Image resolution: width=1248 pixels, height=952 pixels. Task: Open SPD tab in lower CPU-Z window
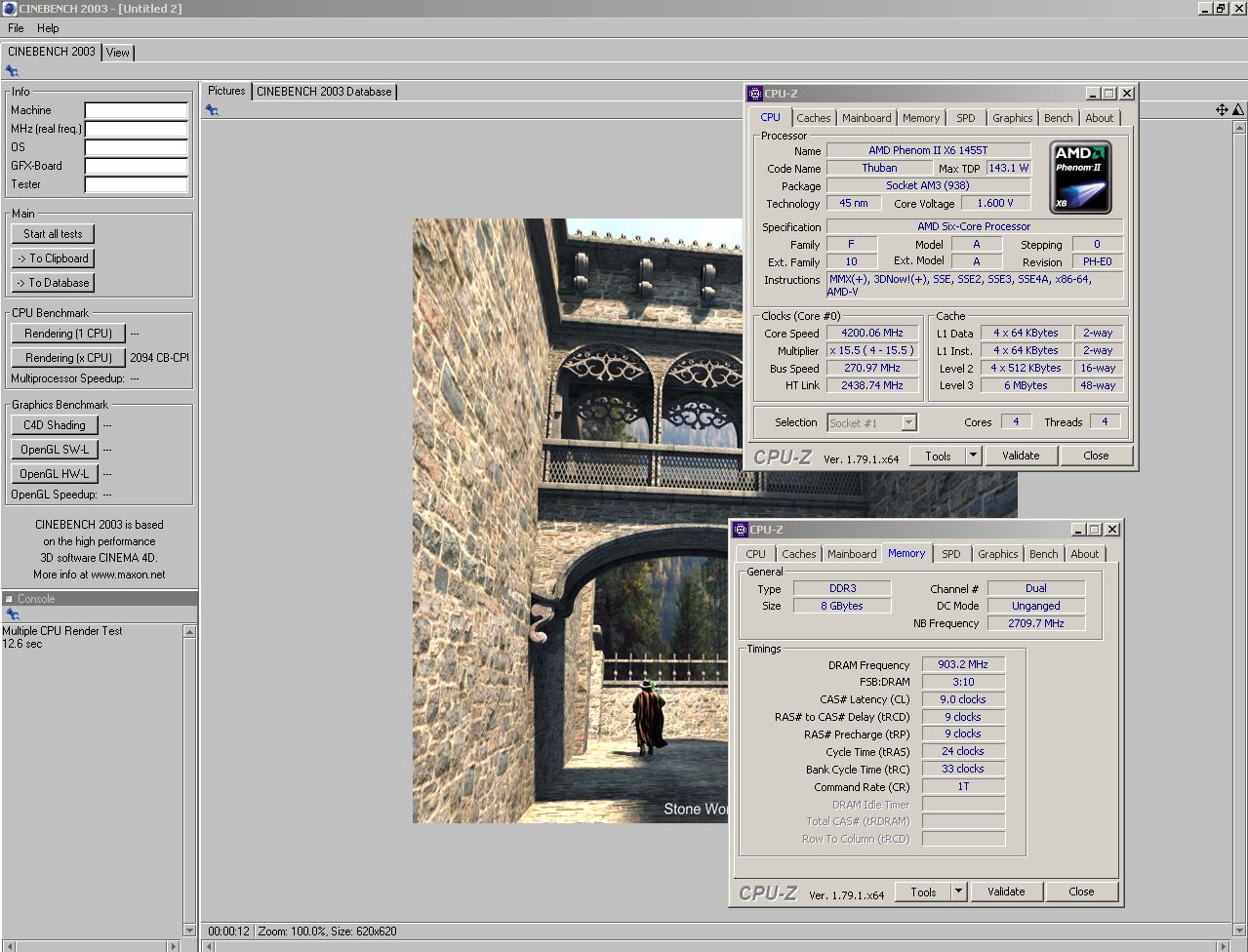[x=950, y=554]
